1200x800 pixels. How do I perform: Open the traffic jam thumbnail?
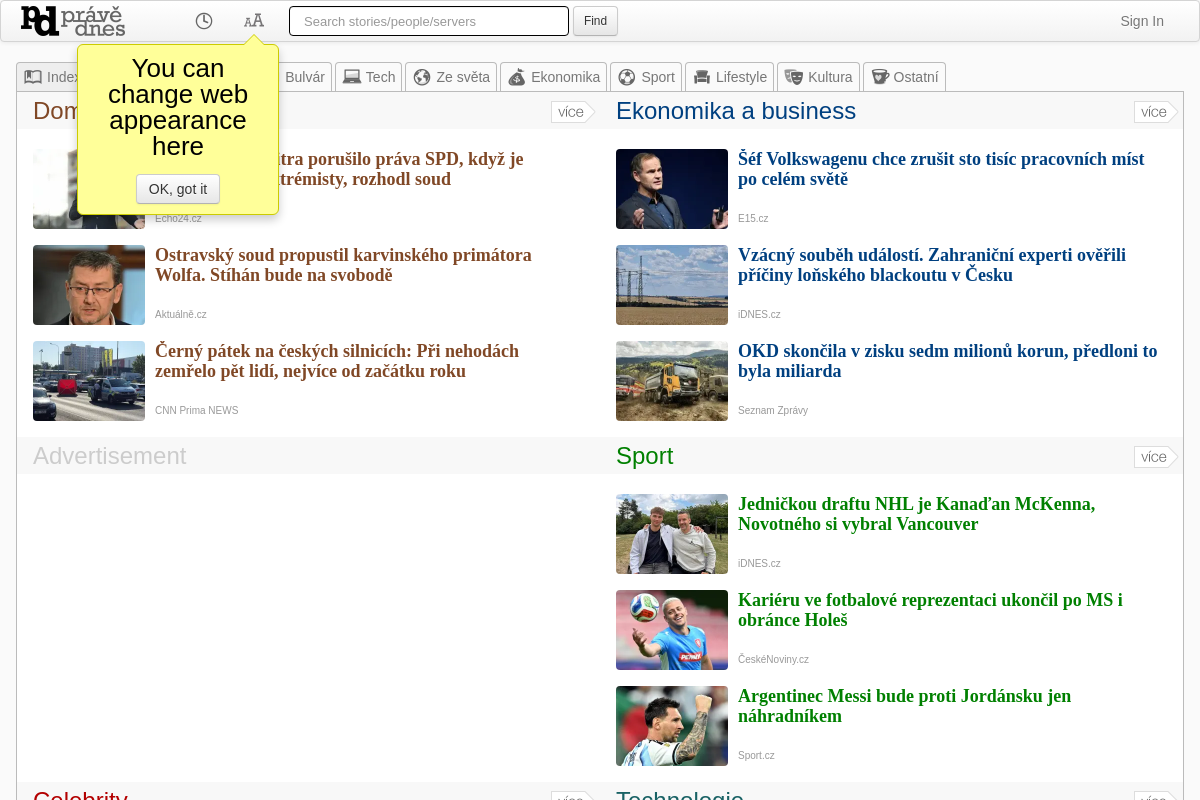89,381
